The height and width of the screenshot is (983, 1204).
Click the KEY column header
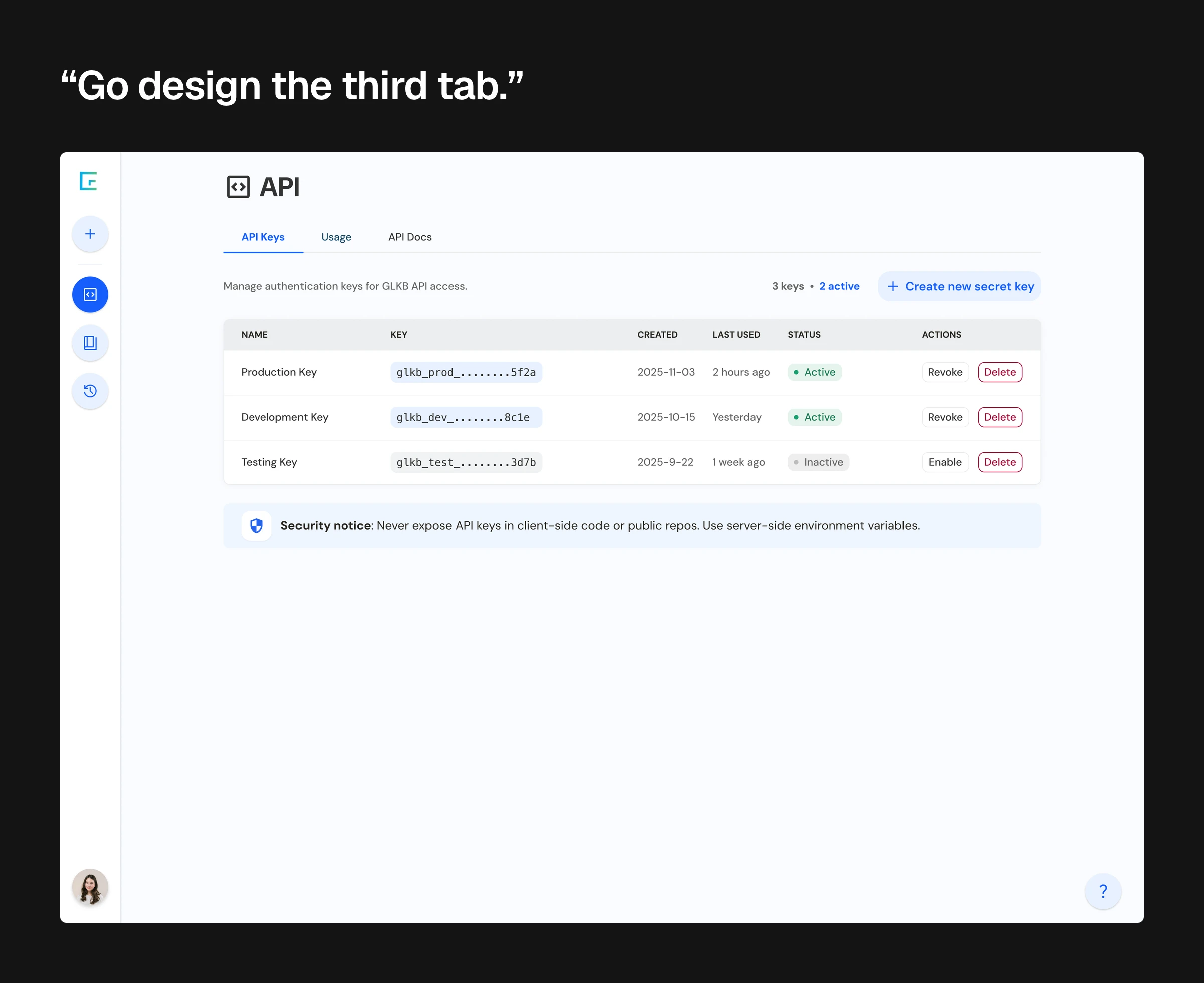pyautogui.click(x=399, y=335)
